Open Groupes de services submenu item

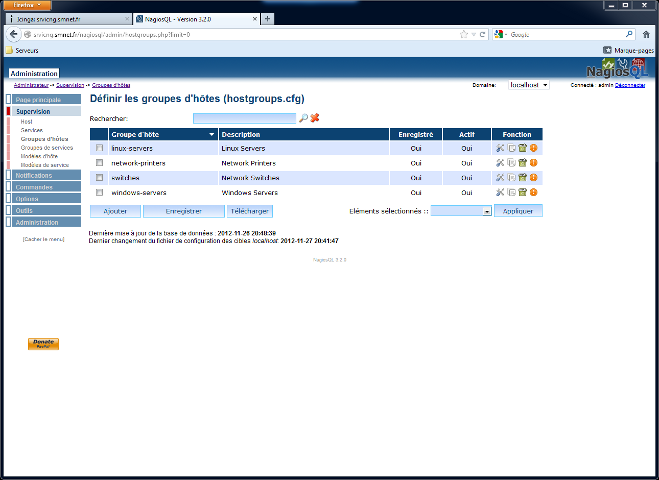coord(47,148)
